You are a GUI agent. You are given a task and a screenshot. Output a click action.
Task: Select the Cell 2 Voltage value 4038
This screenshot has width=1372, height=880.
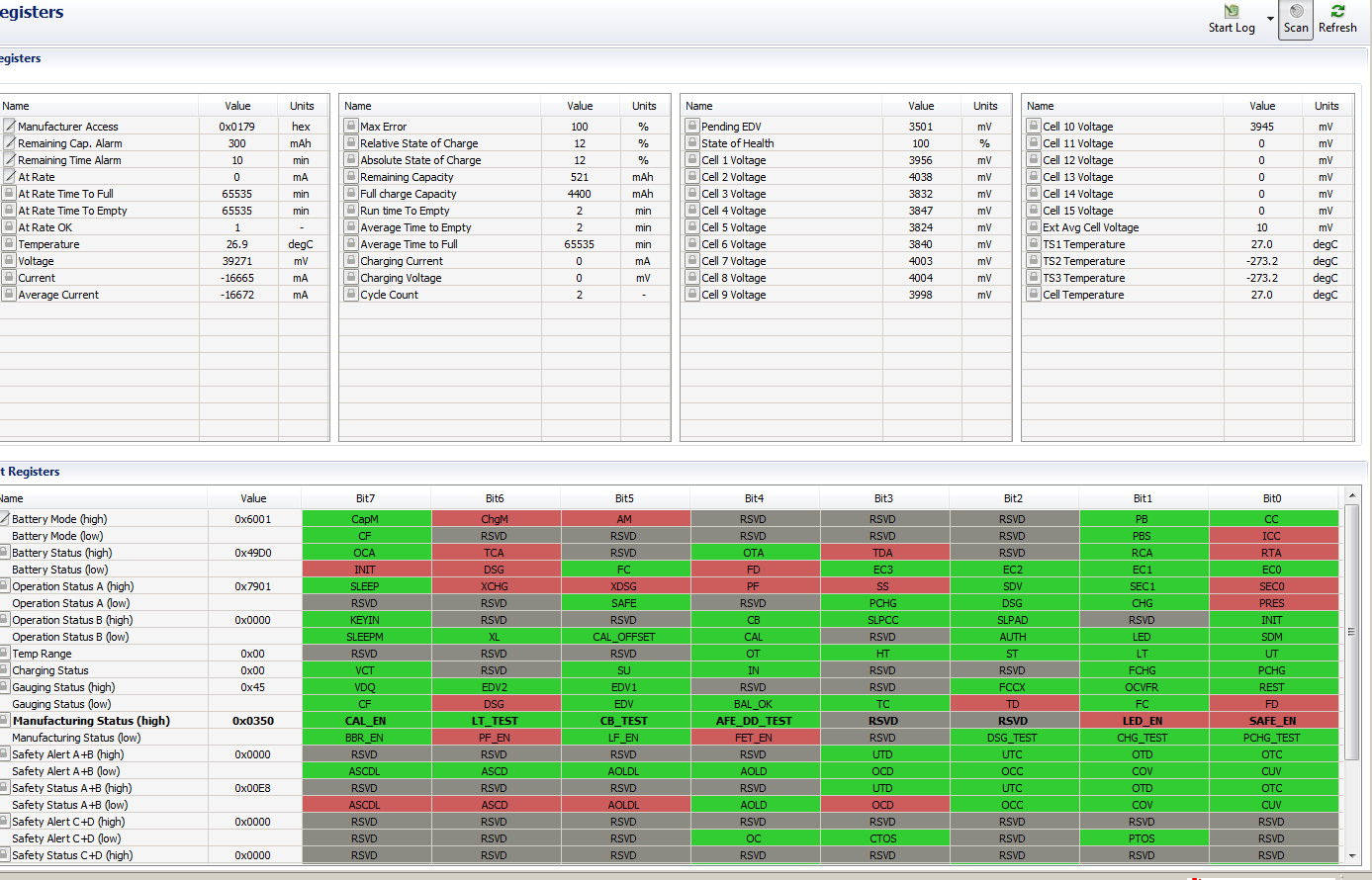click(921, 177)
